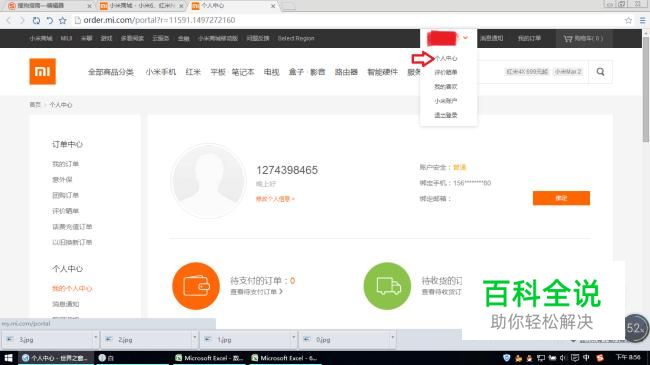Expand the 0.jpg download options arrow
The image size is (650, 365).
point(393,337)
